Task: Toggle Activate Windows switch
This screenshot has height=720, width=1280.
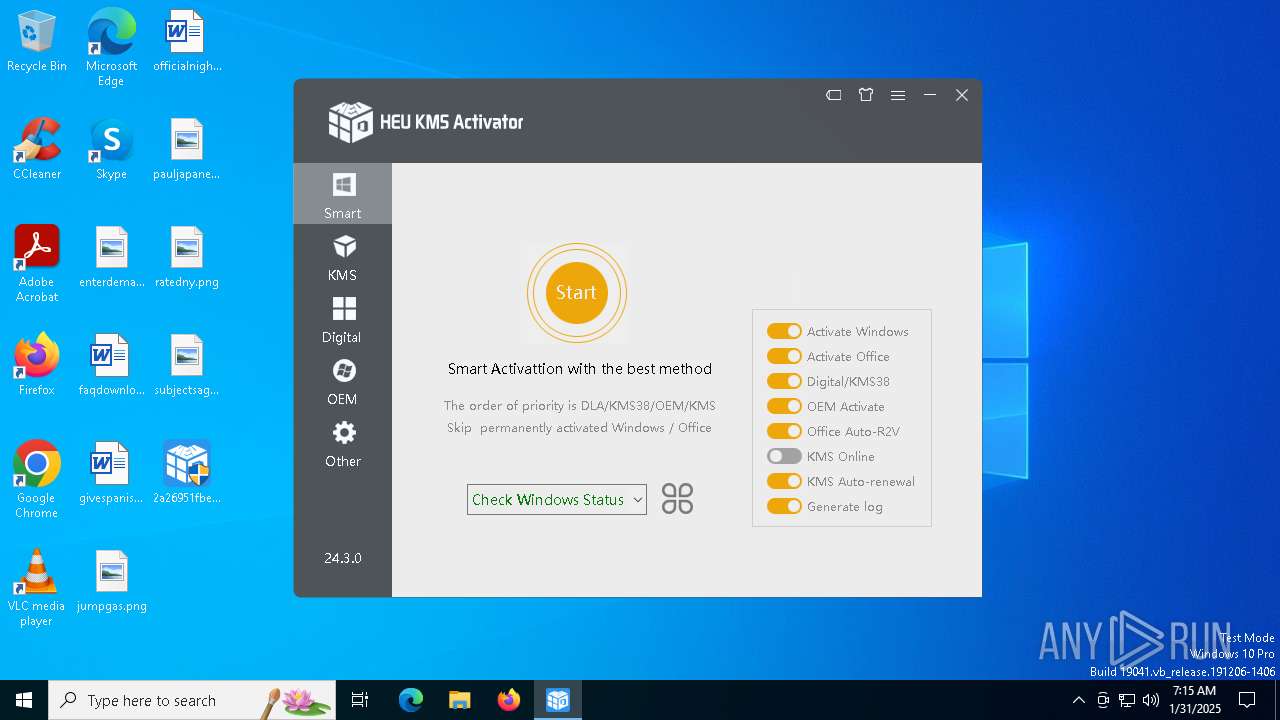Action: tap(784, 331)
